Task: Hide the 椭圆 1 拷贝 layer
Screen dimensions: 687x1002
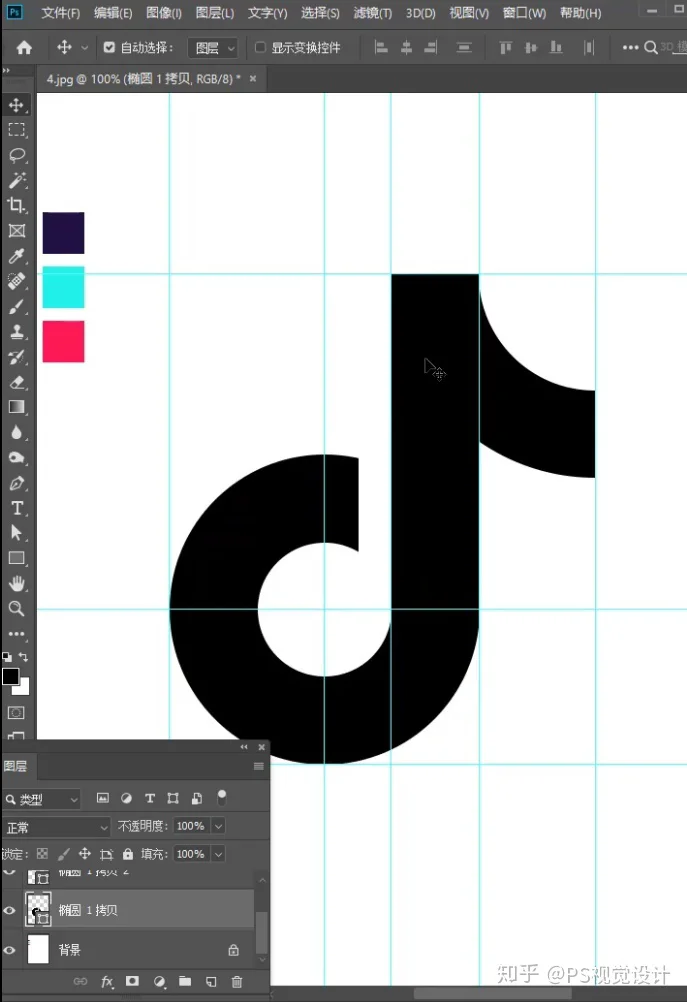Action: point(10,910)
